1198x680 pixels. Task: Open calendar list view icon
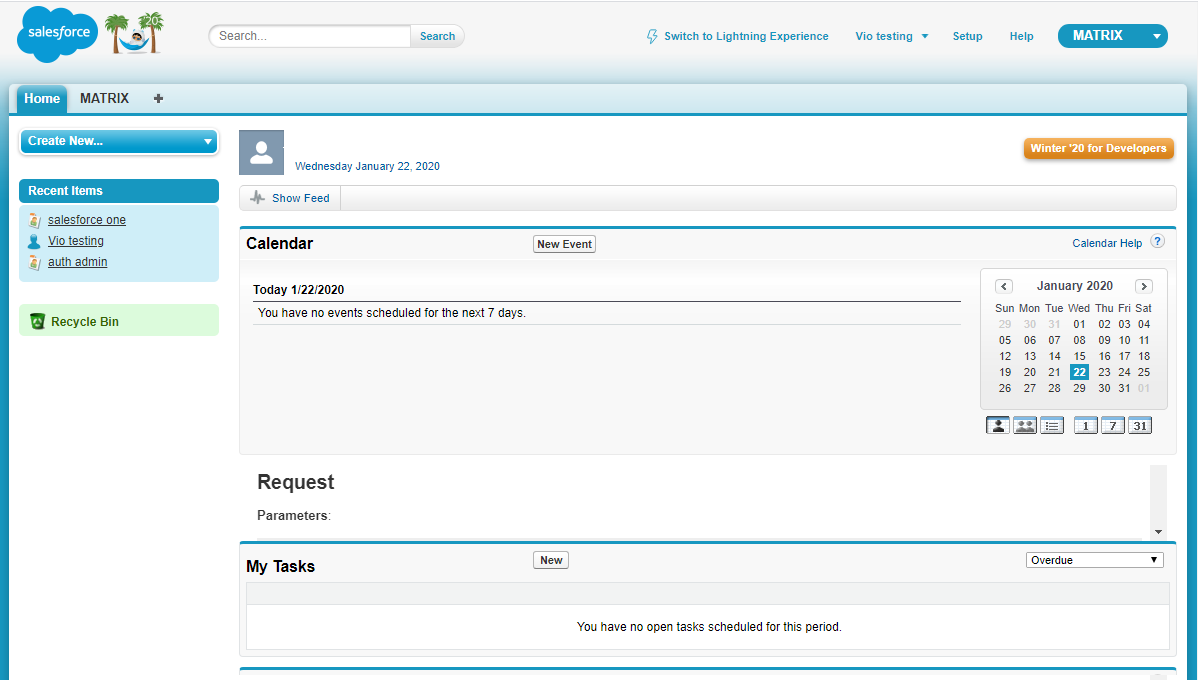[1052, 426]
